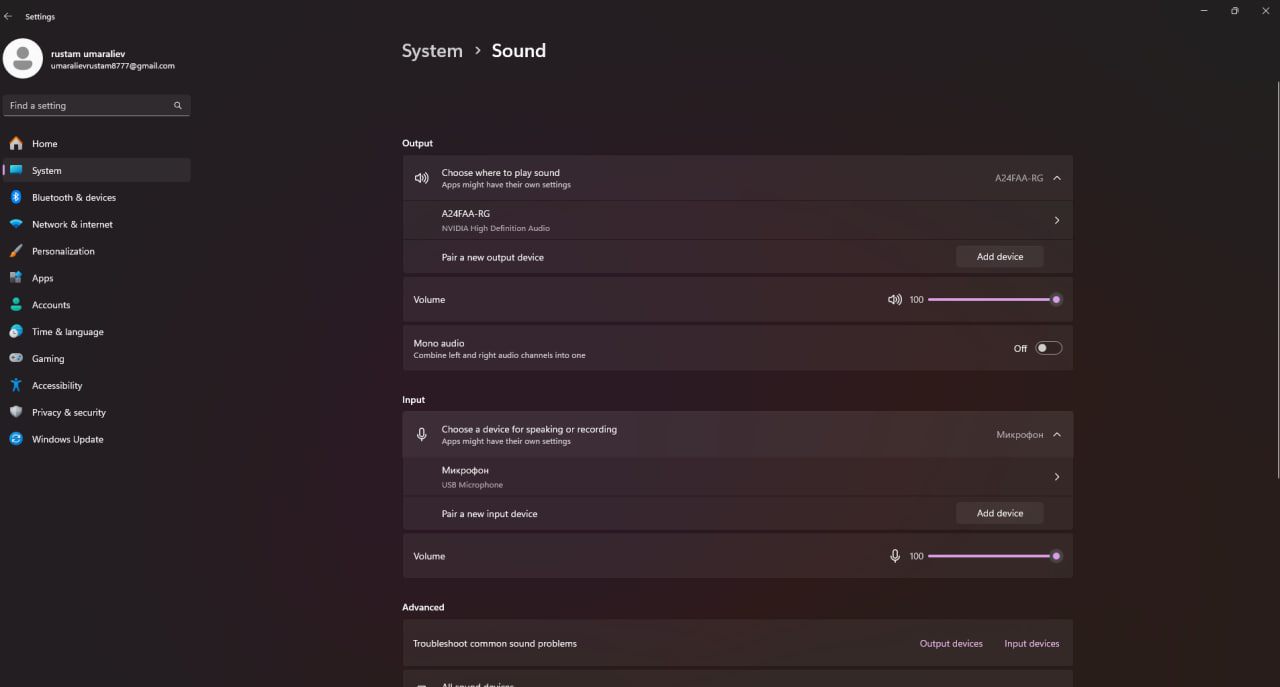This screenshot has width=1280, height=687.
Task: Toggle the Mono audio switch
Action: pyautogui.click(x=1048, y=348)
